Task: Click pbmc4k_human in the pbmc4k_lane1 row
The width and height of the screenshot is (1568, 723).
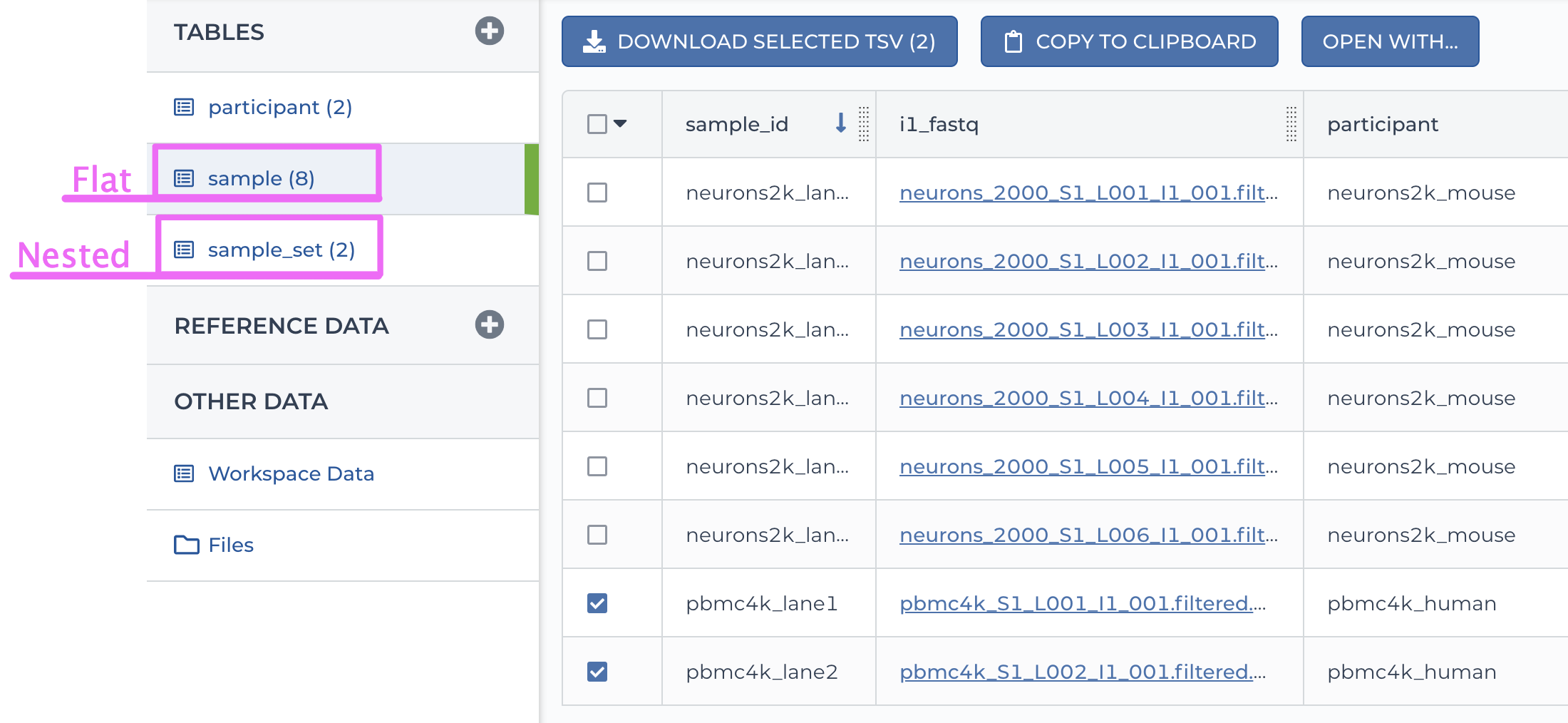Action: pos(1411,603)
